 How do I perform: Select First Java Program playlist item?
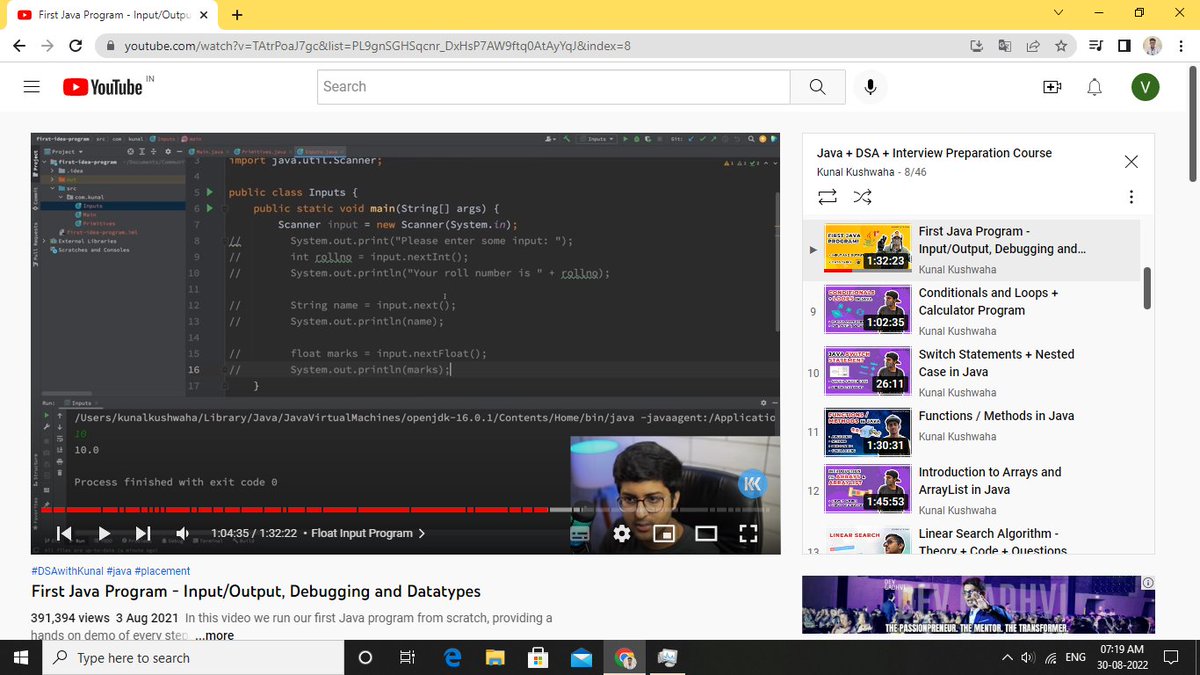coord(973,248)
